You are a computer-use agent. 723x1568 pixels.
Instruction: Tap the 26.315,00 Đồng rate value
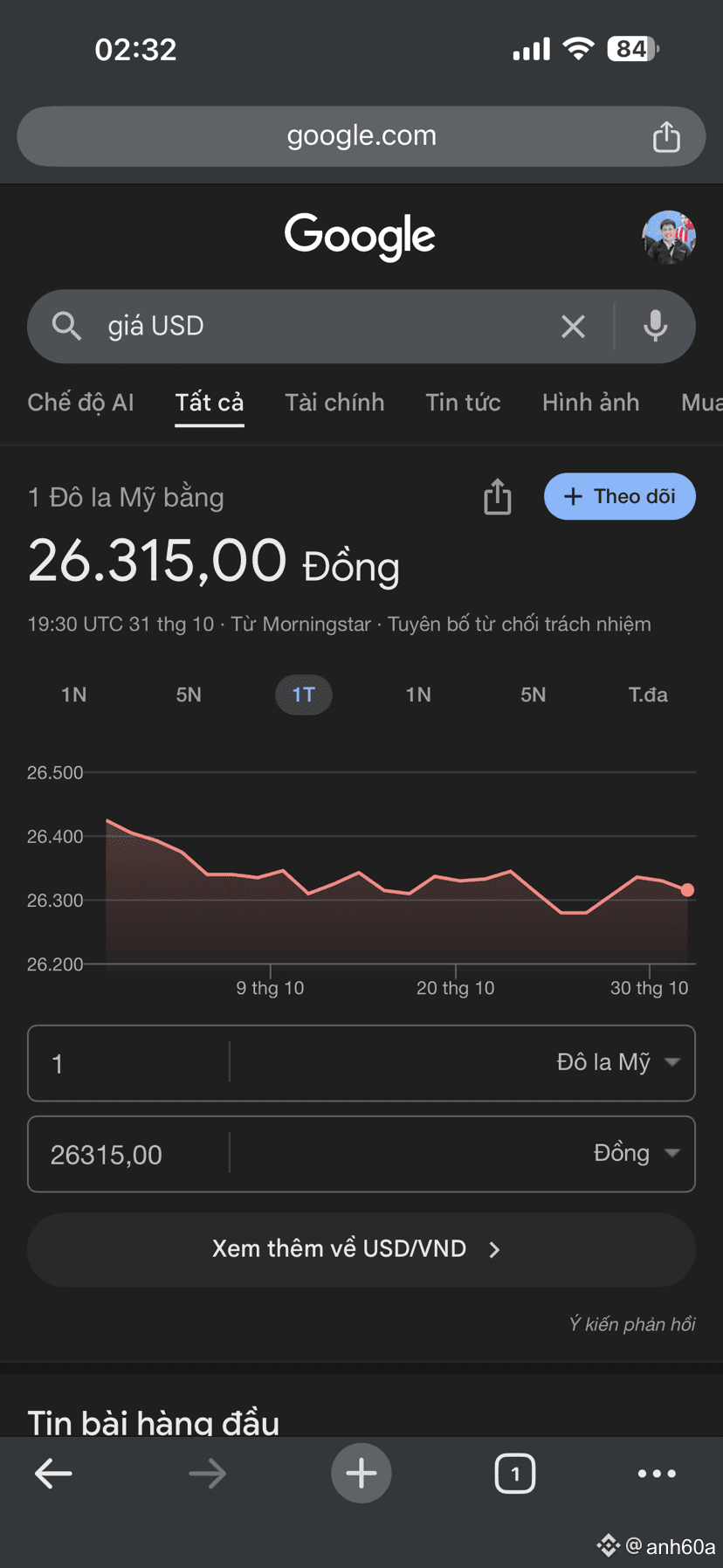[x=214, y=562]
